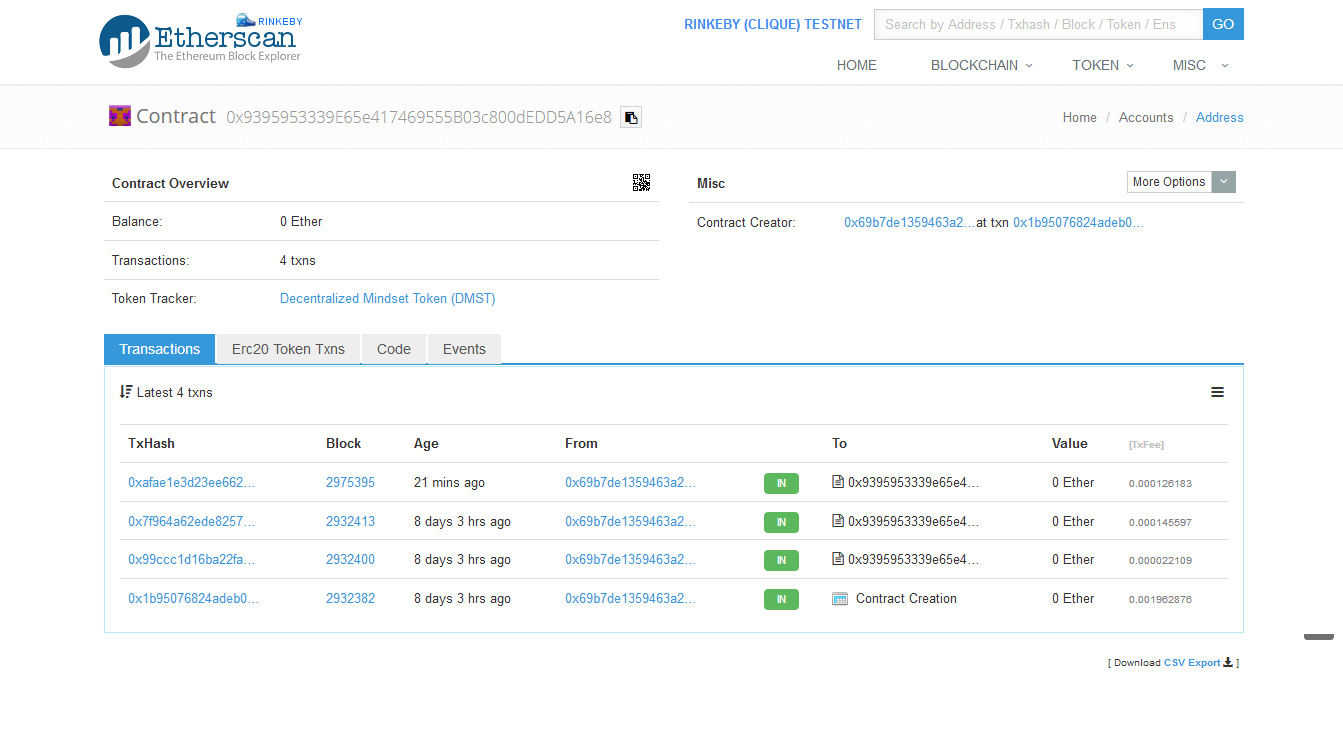Click the contract identicon beside Contract heading
Viewport: 1343px width, 737px height.
click(x=120, y=116)
